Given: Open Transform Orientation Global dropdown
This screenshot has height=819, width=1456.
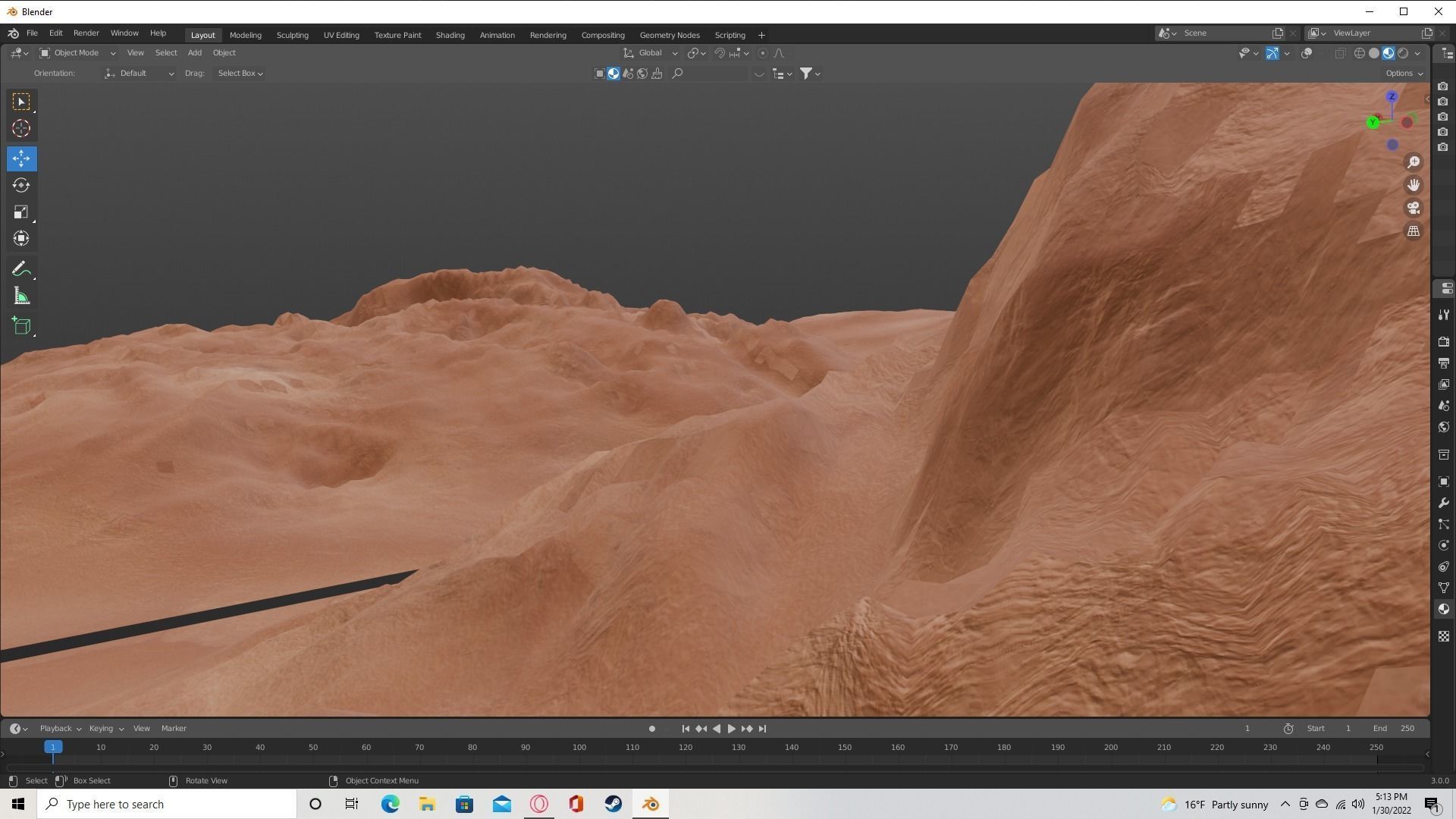Looking at the screenshot, I should 650,53.
